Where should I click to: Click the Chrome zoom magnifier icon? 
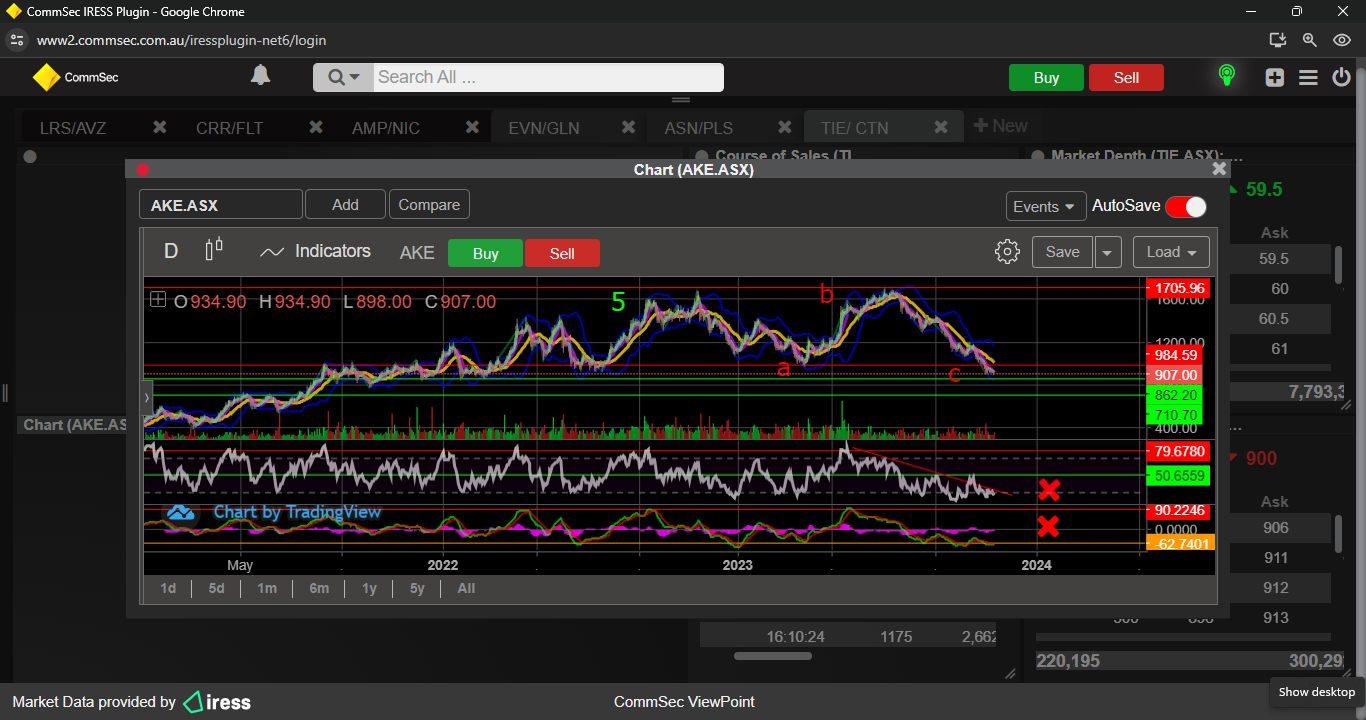pyautogui.click(x=1309, y=40)
